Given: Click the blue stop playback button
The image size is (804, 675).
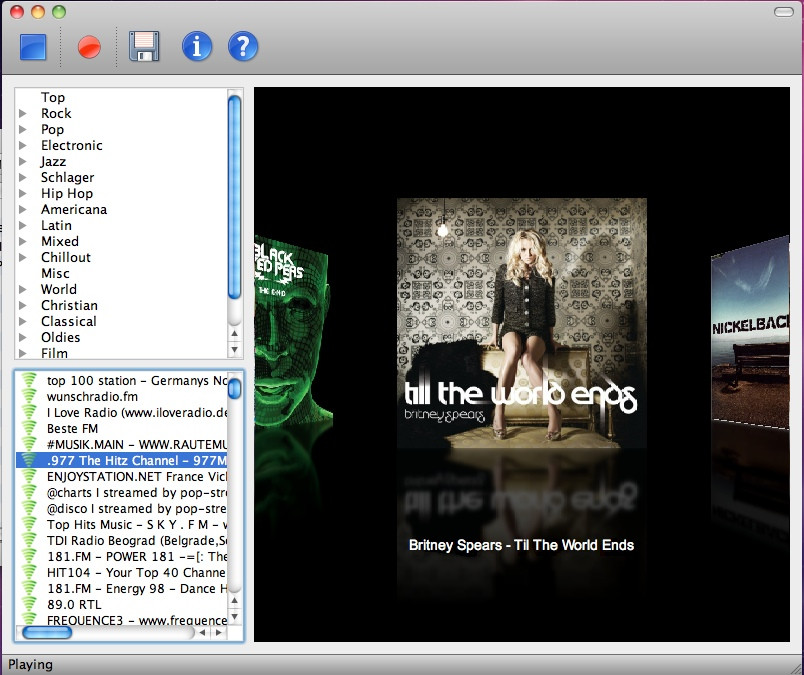Looking at the screenshot, I should point(33,47).
